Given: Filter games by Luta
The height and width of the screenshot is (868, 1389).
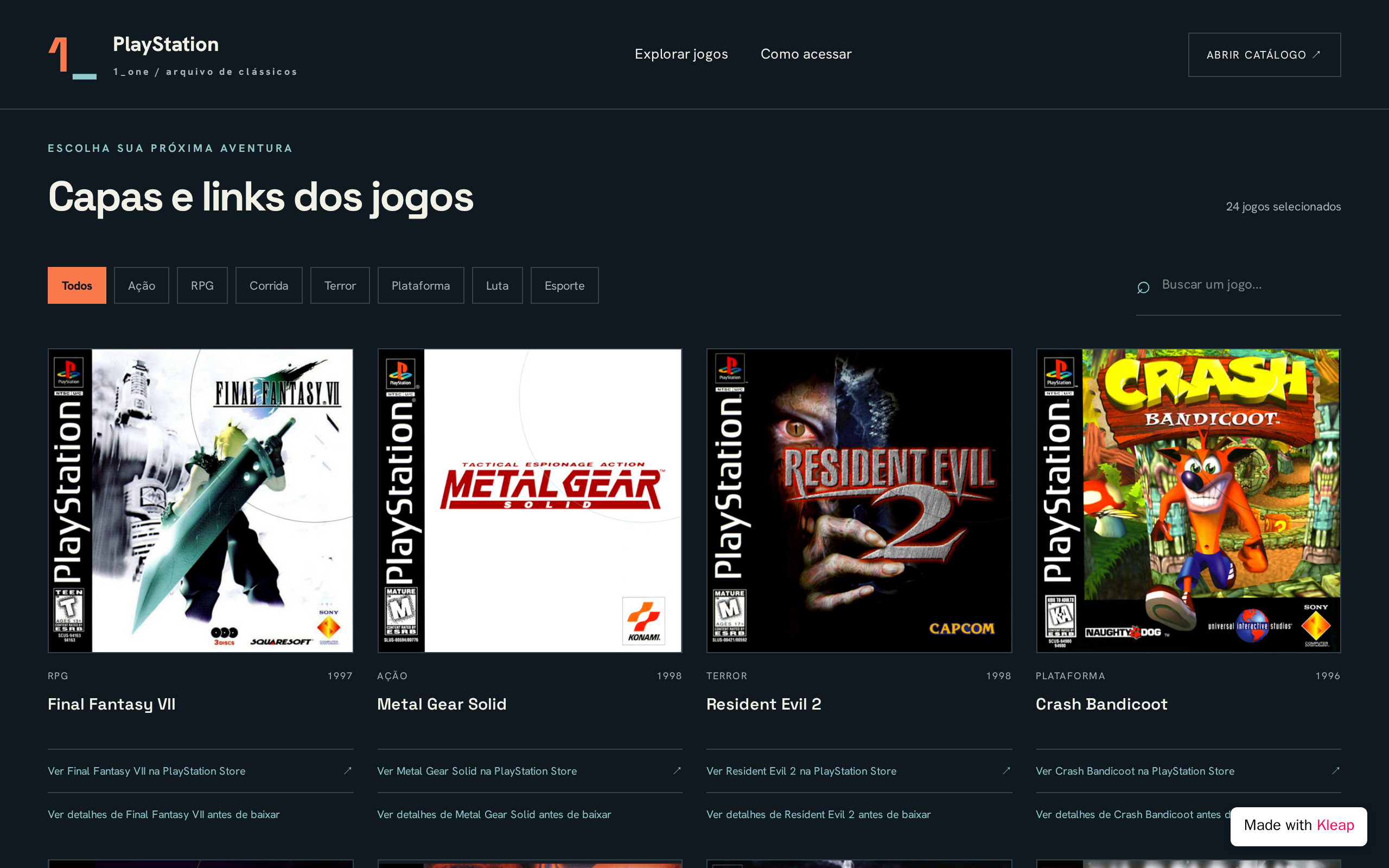Looking at the screenshot, I should 497,285.
